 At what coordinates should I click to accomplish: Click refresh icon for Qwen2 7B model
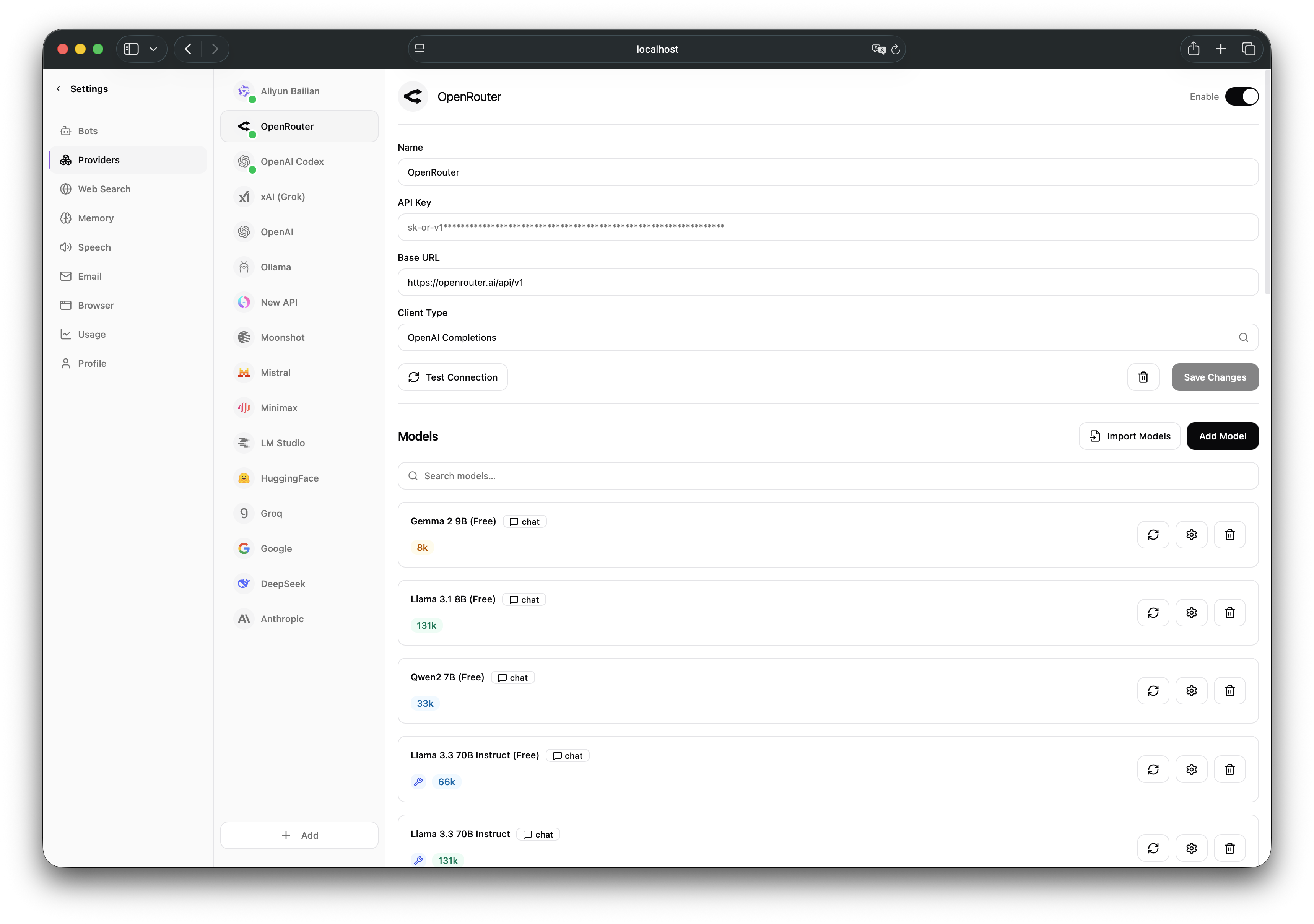coord(1153,690)
